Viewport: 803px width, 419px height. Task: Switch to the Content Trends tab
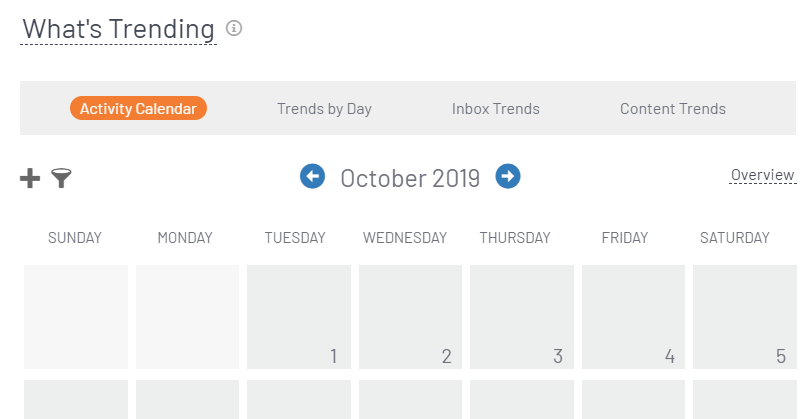tap(672, 109)
